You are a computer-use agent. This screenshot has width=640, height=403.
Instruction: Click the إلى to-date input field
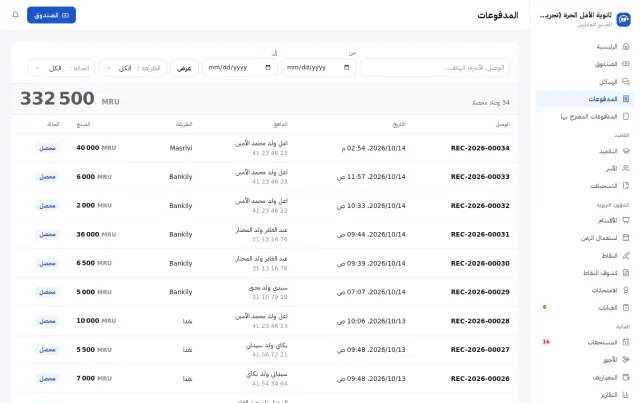coord(240,68)
